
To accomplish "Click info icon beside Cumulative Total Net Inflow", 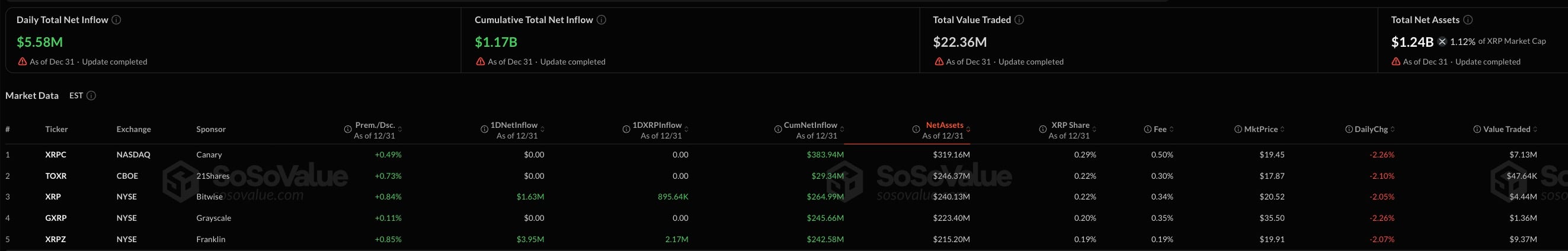I will pyautogui.click(x=601, y=20).
